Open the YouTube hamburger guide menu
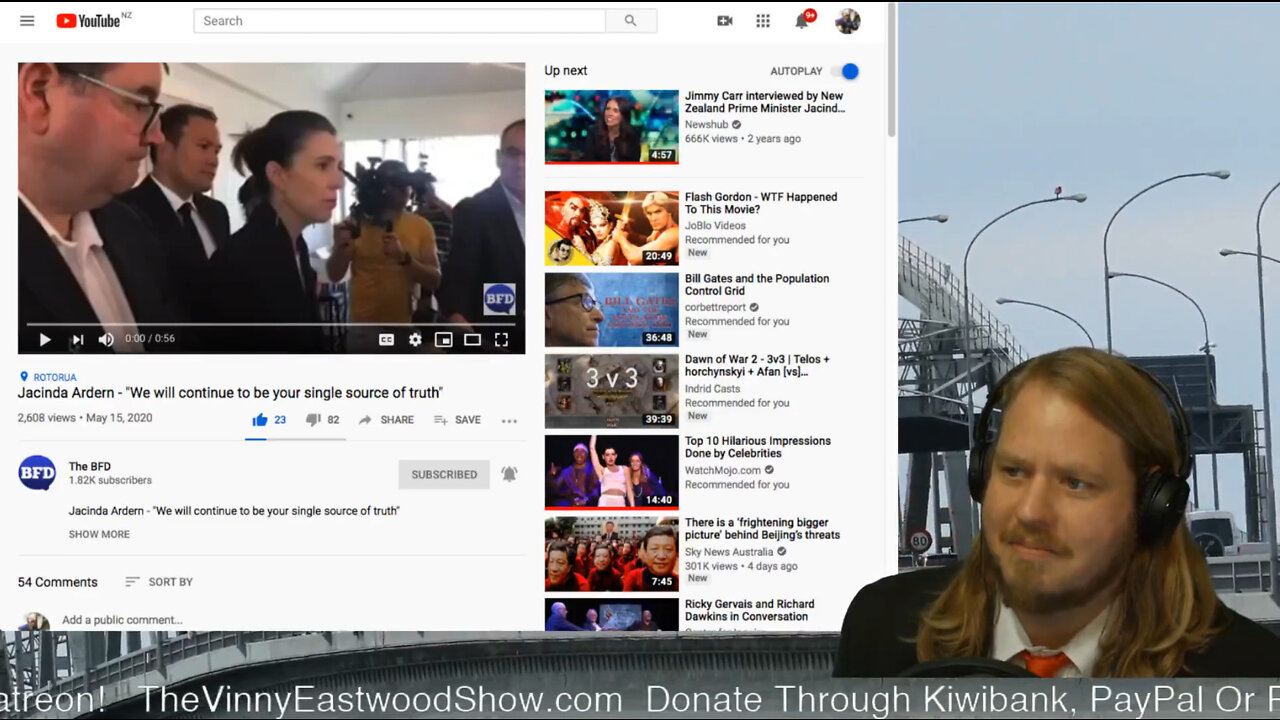The width and height of the screenshot is (1280, 720). 27,21
